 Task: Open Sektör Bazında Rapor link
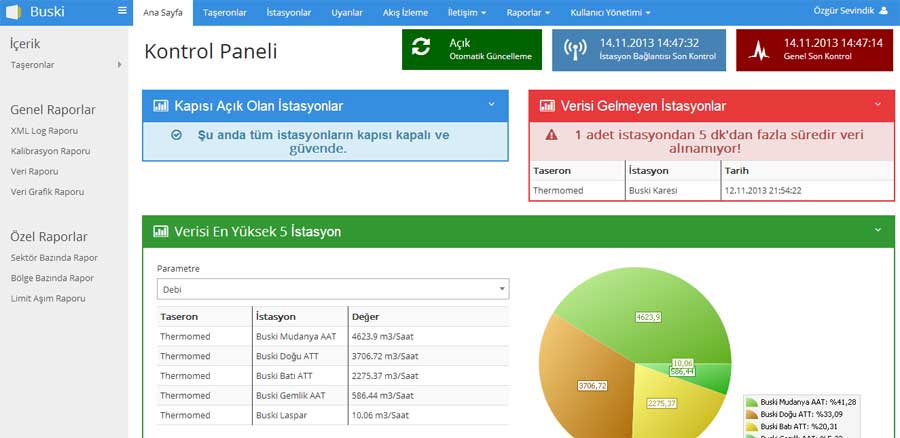coord(54,258)
